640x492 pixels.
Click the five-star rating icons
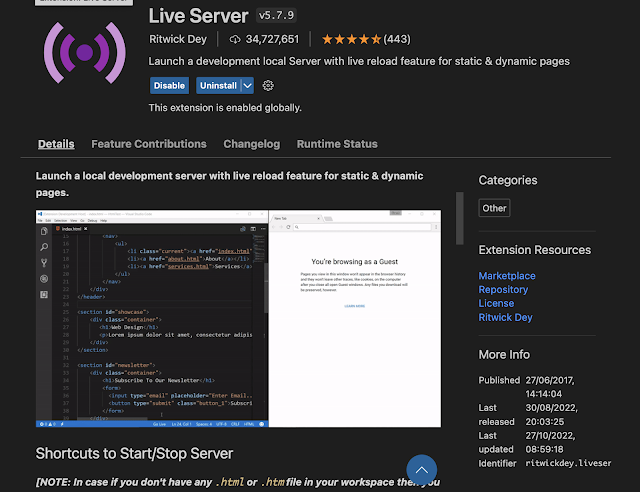[351, 39]
